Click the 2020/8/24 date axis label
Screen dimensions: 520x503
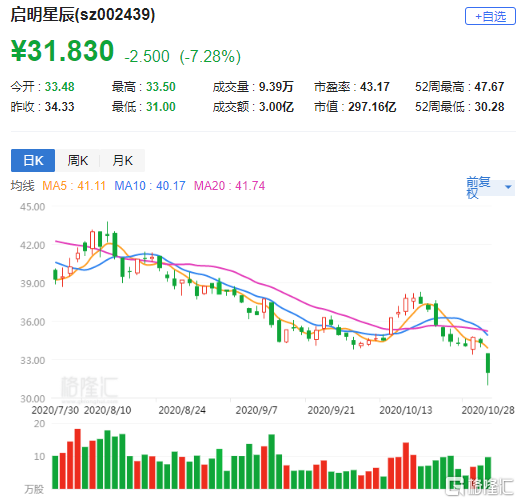pyautogui.click(x=182, y=410)
